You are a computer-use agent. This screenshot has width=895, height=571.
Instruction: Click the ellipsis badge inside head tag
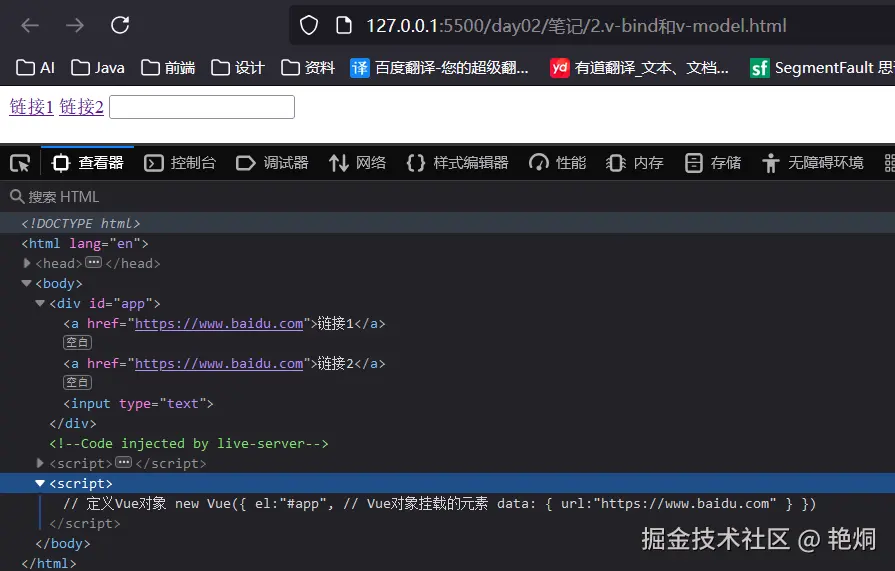click(x=94, y=263)
